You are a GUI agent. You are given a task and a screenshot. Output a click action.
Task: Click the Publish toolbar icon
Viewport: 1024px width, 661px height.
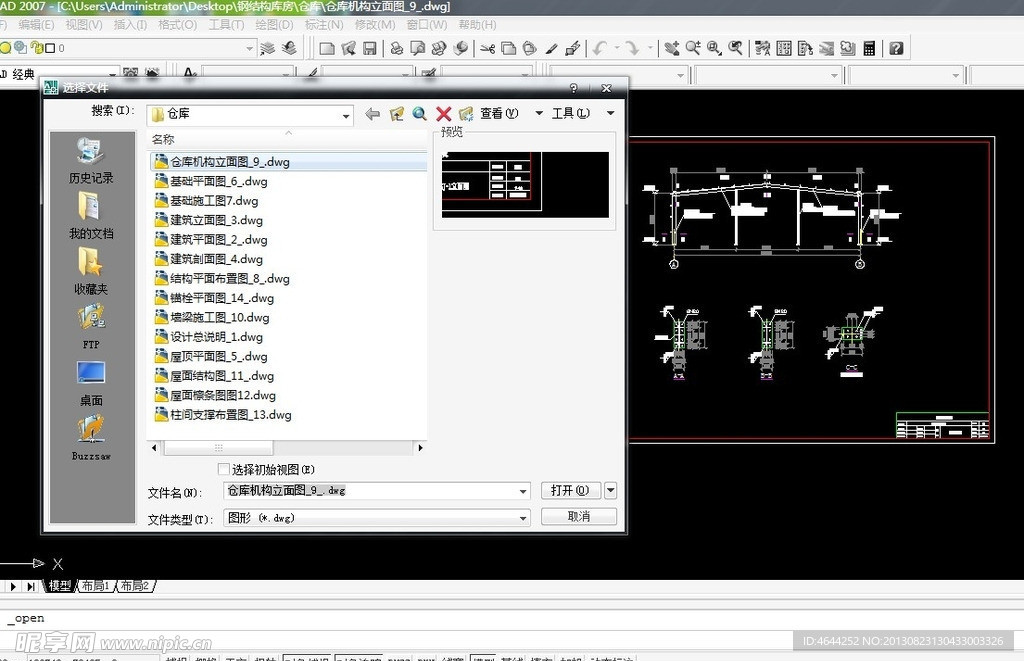tap(439, 48)
